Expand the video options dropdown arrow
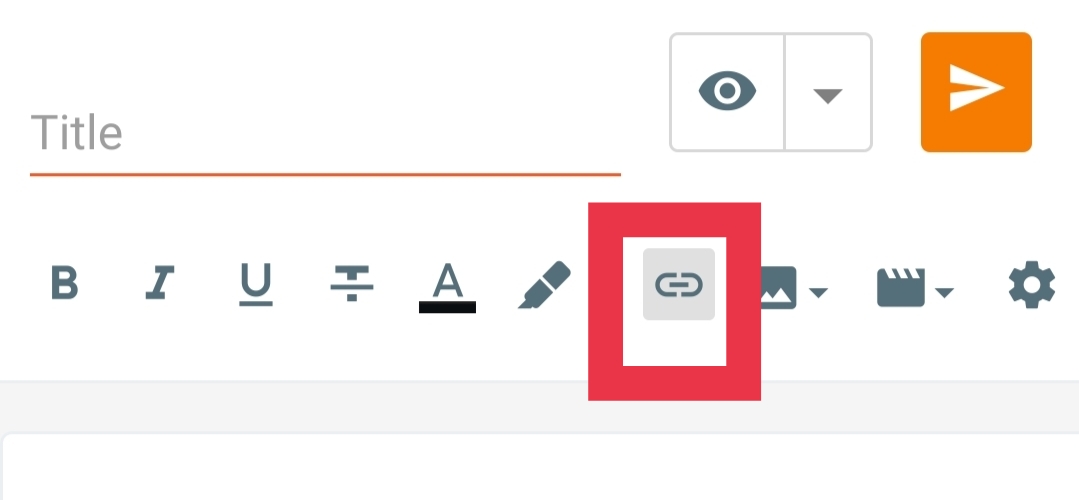 tap(944, 293)
